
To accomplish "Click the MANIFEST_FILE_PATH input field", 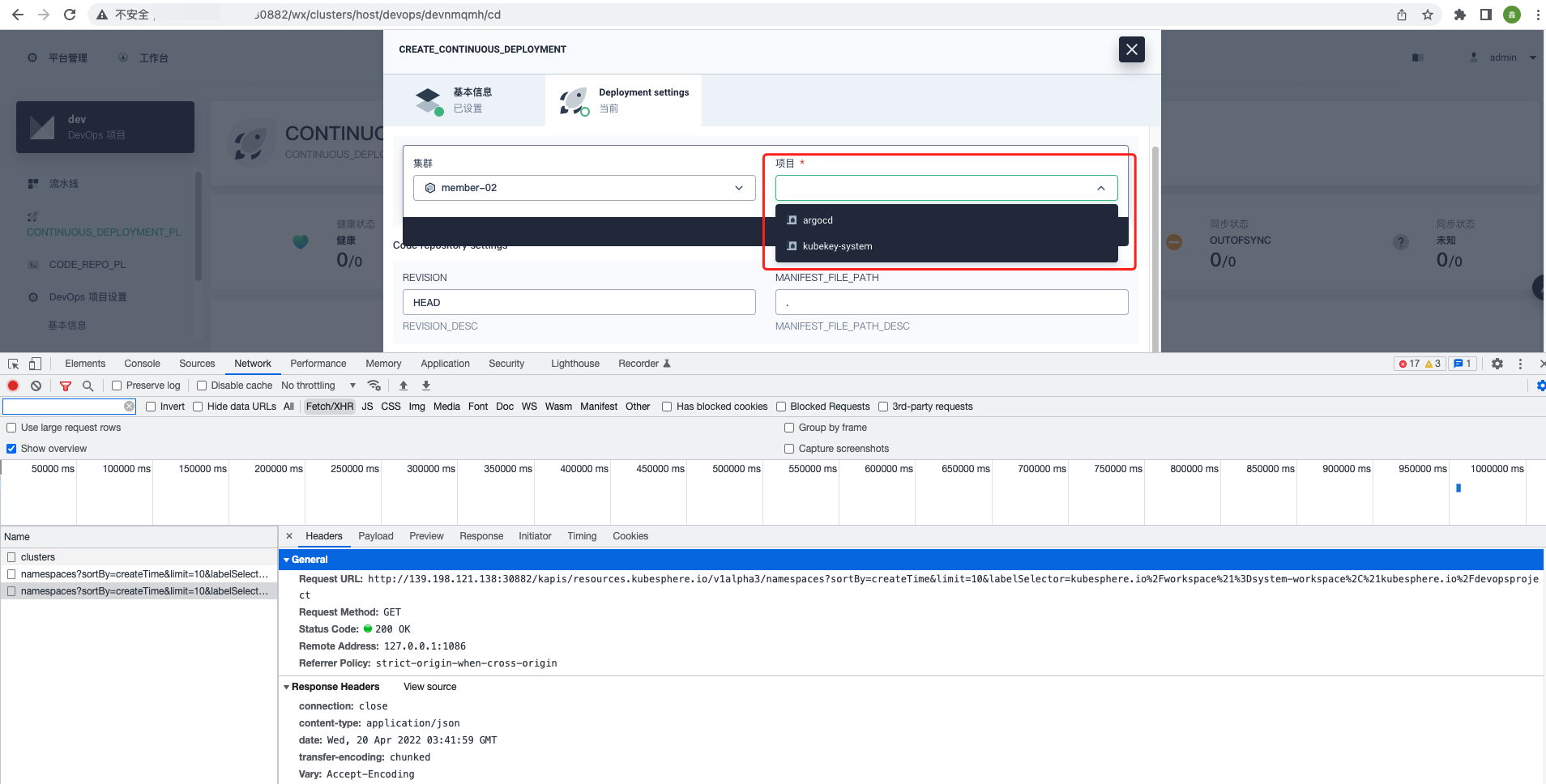I will click(x=952, y=302).
